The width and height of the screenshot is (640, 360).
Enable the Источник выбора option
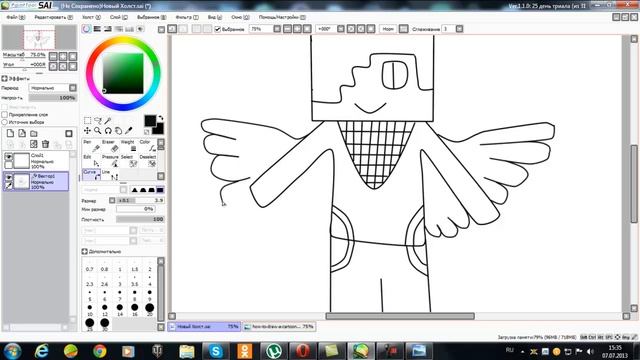click(5, 122)
